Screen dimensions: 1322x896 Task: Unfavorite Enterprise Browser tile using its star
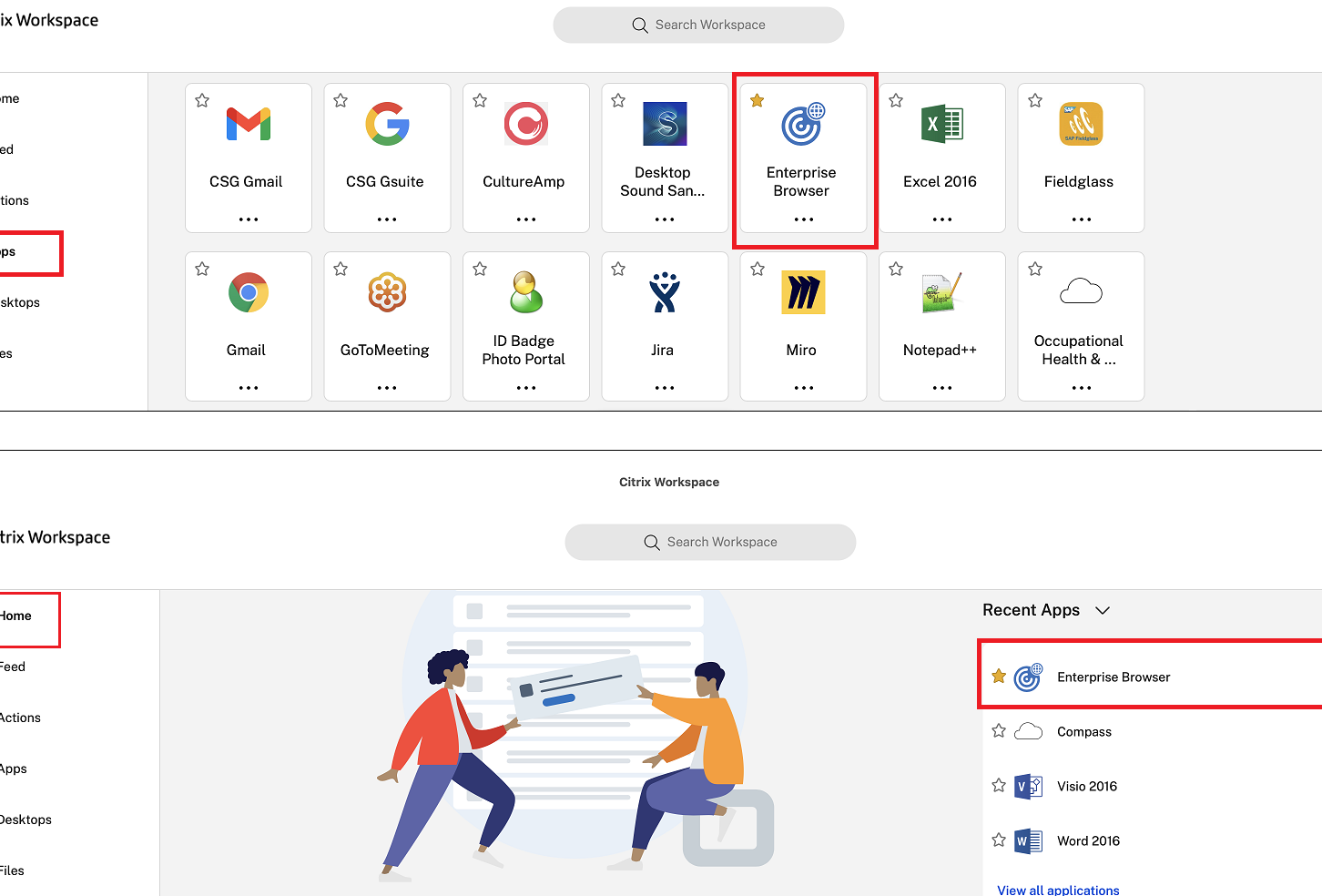(757, 100)
